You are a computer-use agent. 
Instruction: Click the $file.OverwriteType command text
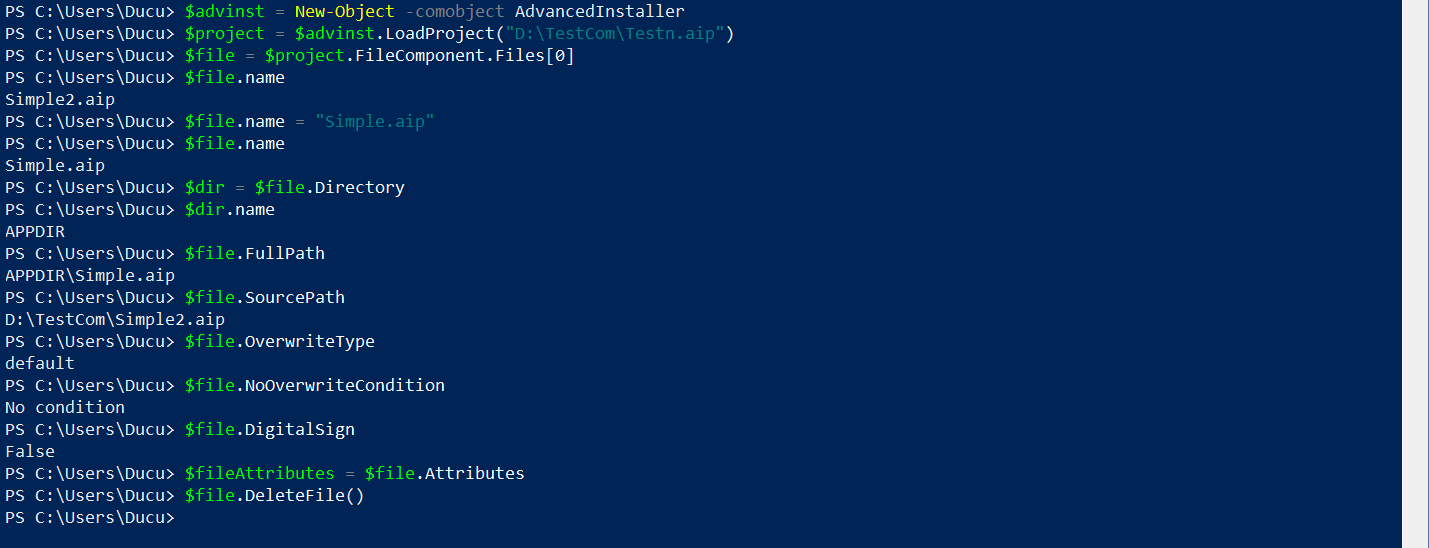[x=280, y=342]
